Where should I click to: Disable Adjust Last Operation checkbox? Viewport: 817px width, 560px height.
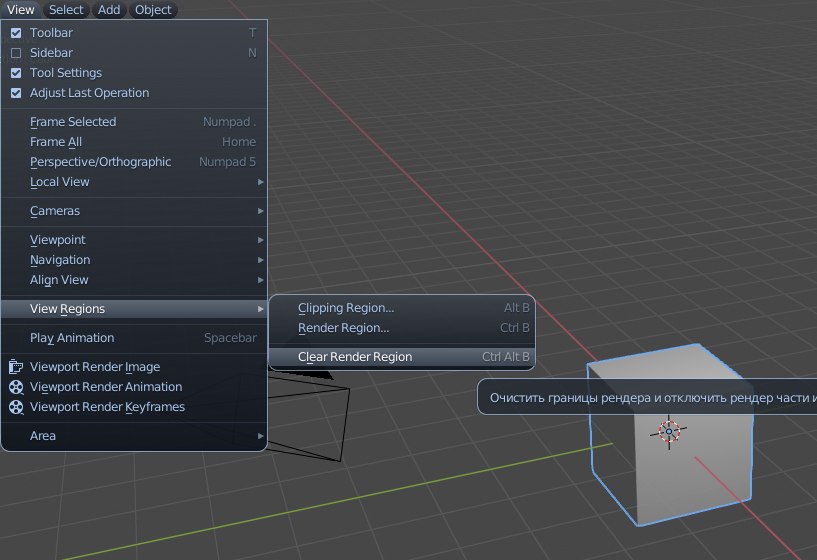pyautogui.click(x=16, y=93)
